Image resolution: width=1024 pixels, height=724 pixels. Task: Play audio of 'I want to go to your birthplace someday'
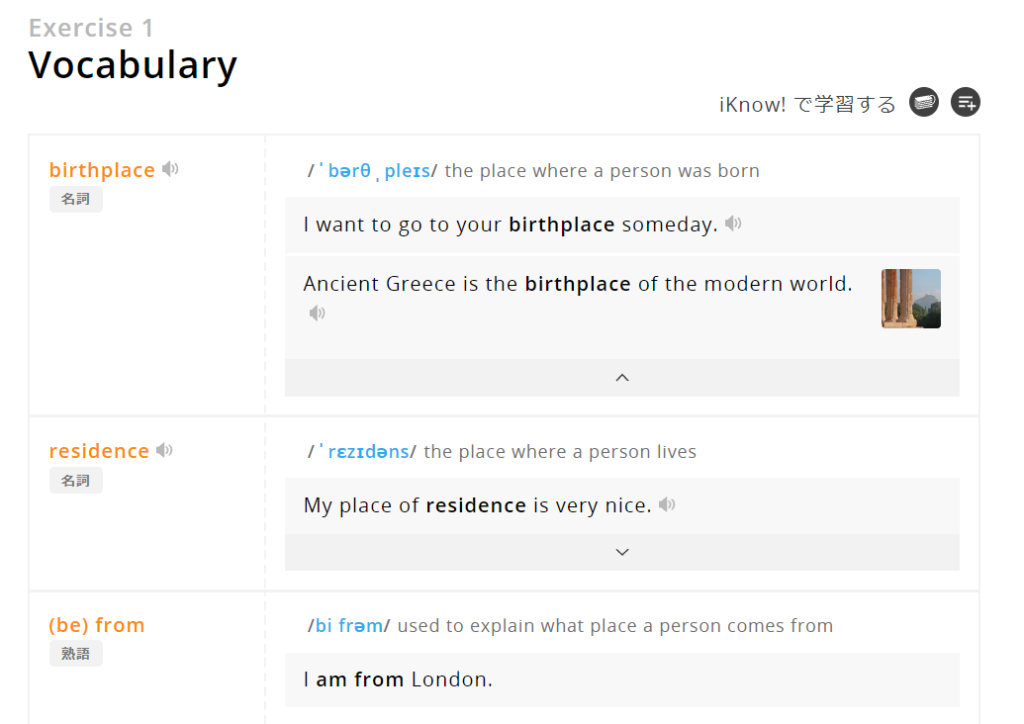click(x=733, y=223)
